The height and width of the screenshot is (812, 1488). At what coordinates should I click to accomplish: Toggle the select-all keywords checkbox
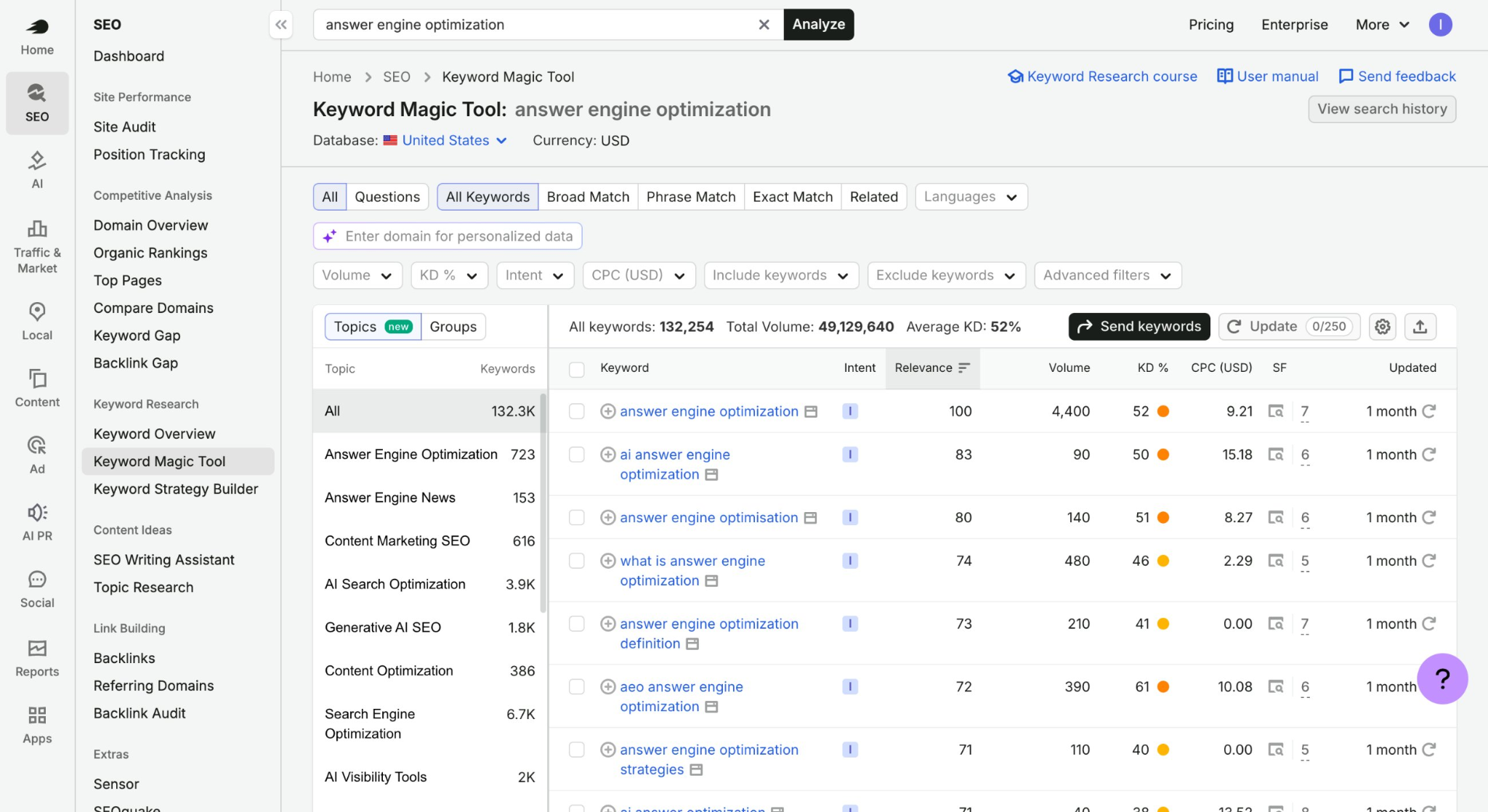tap(577, 370)
